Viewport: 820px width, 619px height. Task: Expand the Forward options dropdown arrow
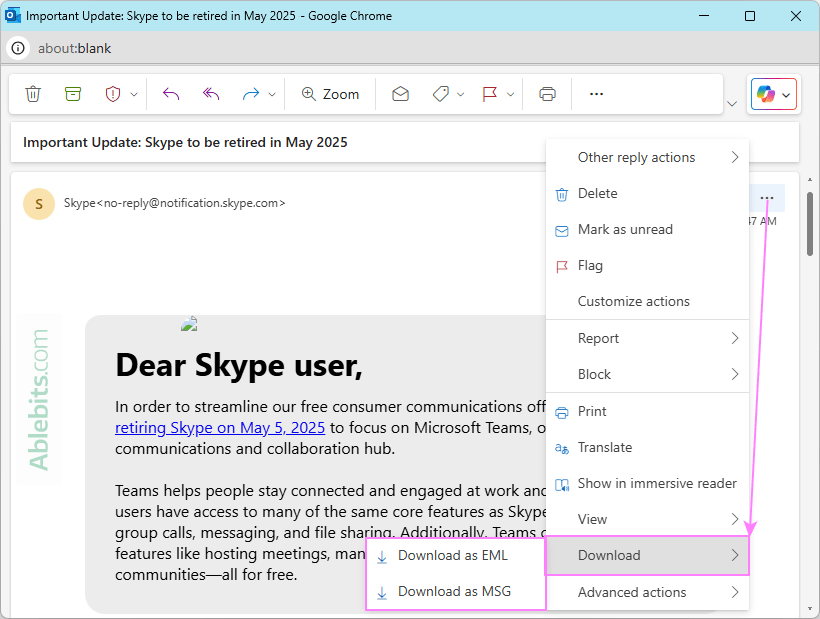click(272, 95)
